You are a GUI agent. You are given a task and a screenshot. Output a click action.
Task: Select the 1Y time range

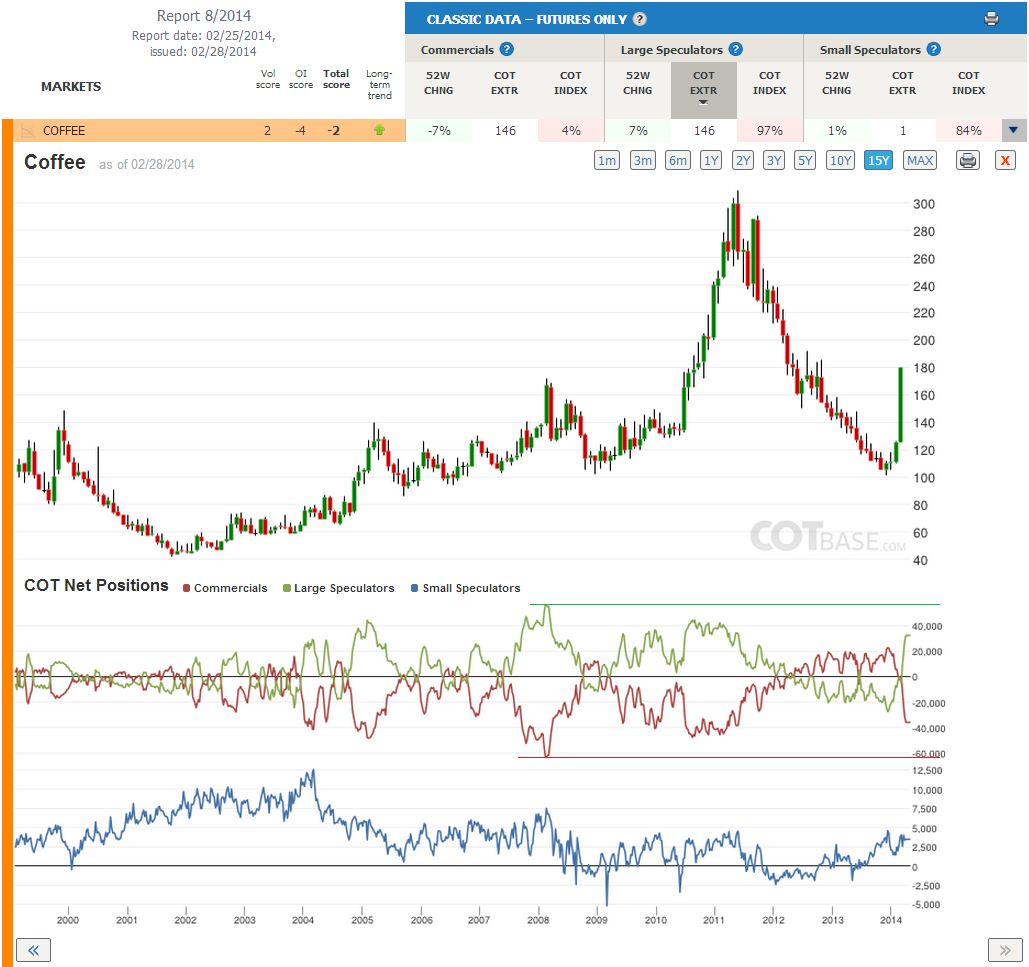(x=711, y=160)
